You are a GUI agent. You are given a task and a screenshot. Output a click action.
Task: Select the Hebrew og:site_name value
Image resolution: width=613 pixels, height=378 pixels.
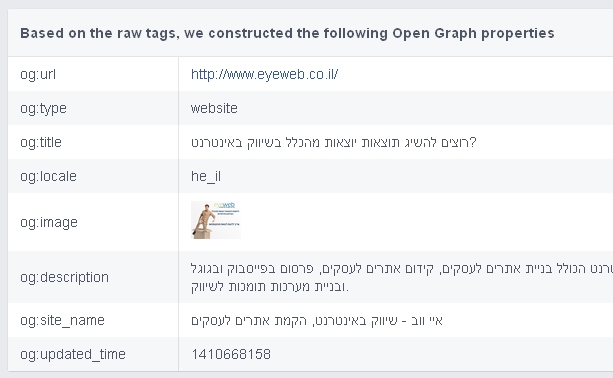tap(317, 321)
